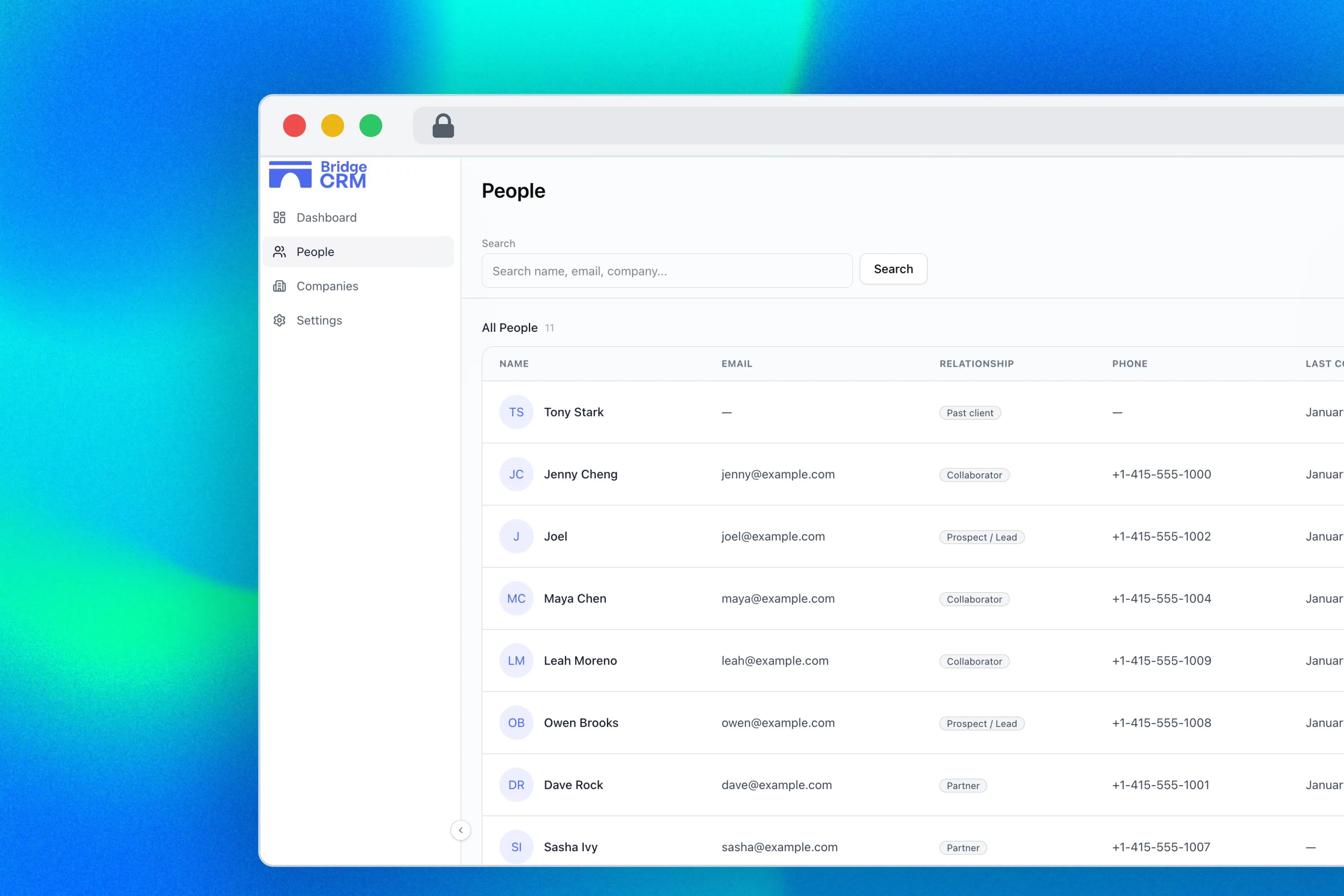Open Maya Chen's record

(x=575, y=598)
